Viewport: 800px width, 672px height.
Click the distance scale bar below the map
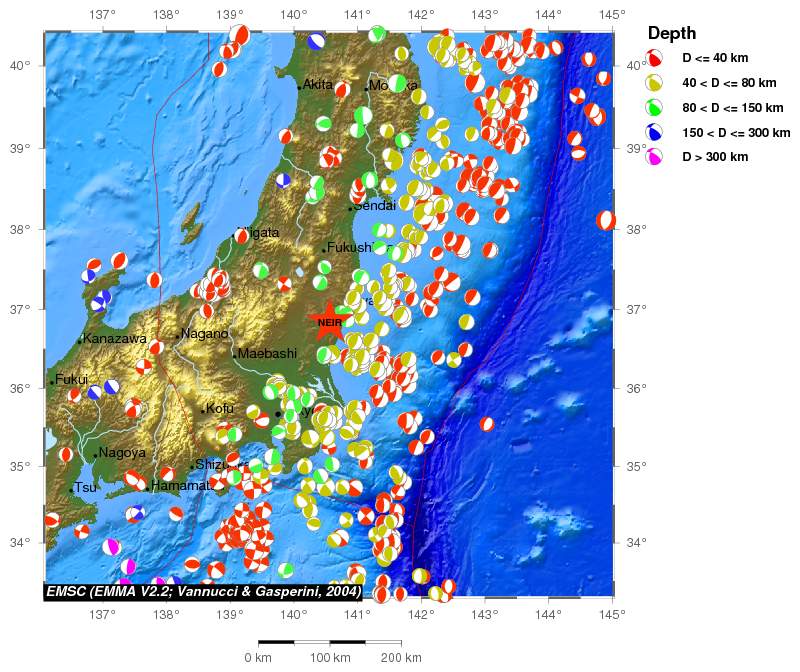pyautogui.click(x=330, y=642)
